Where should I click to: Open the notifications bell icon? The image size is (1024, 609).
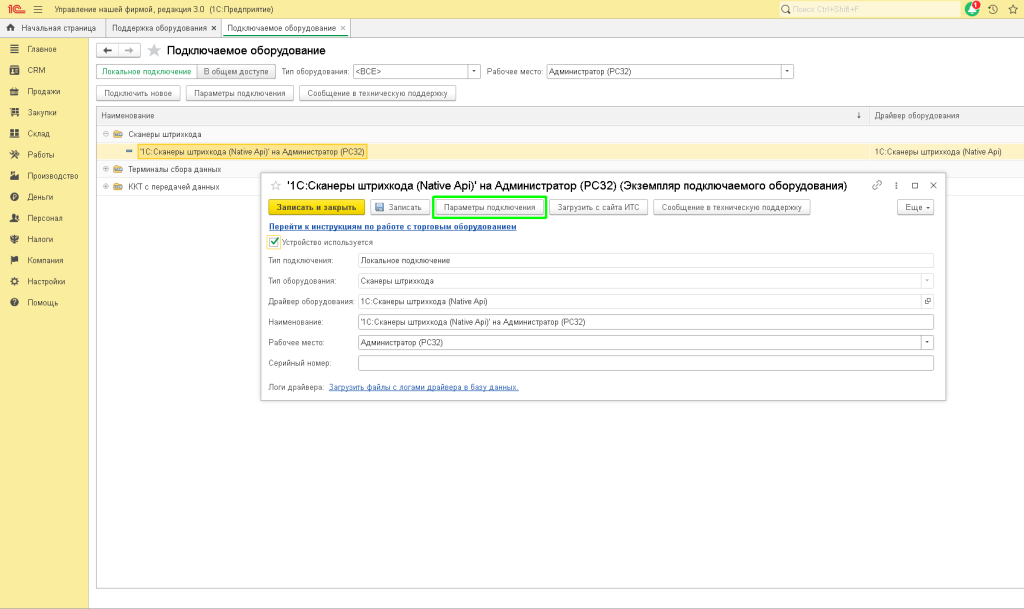(972, 8)
